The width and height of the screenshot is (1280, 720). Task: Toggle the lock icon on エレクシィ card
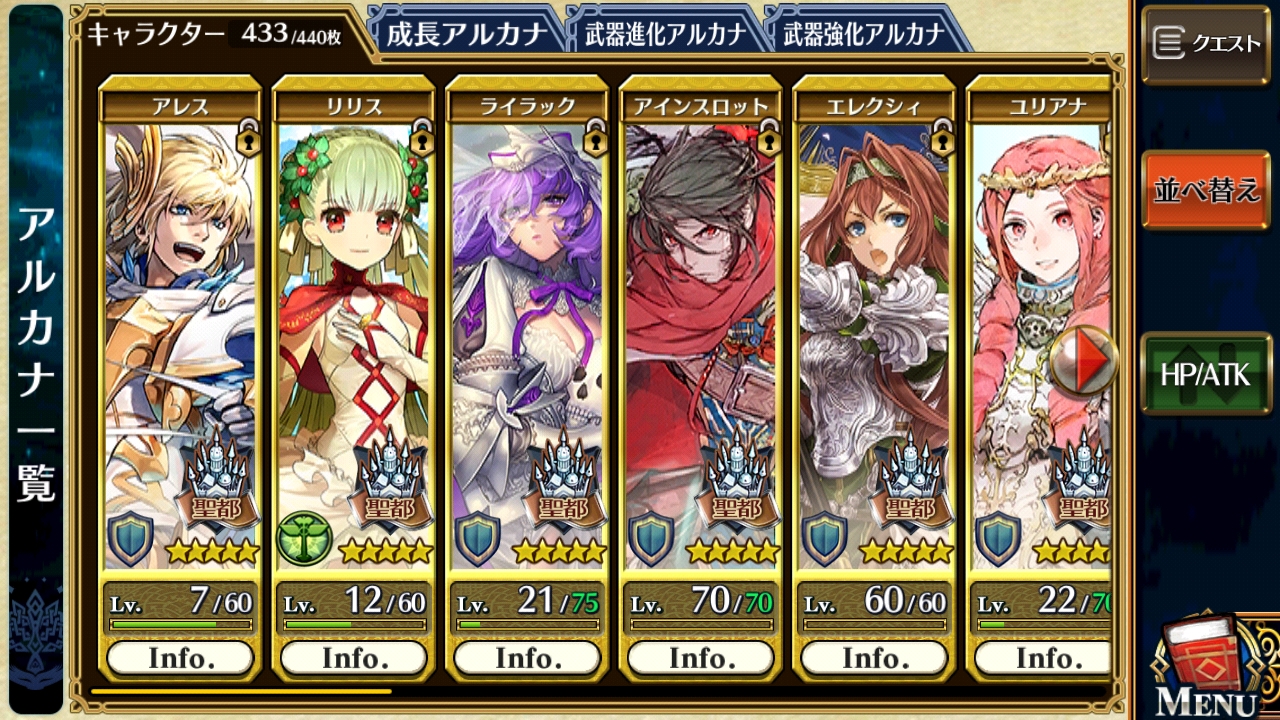pyautogui.click(x=943, y=139)
